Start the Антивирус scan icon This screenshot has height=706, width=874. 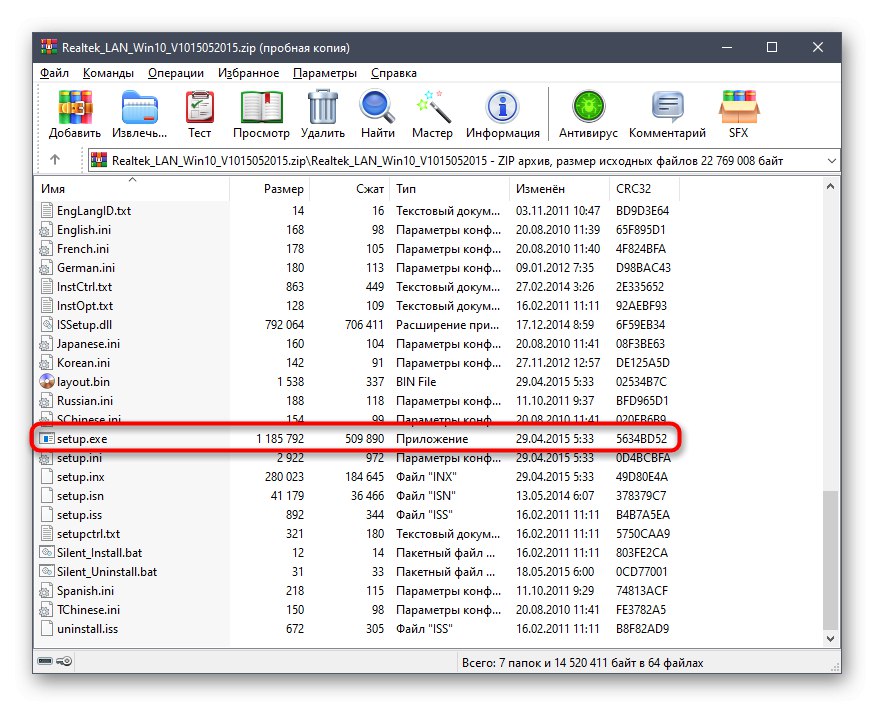589,107
